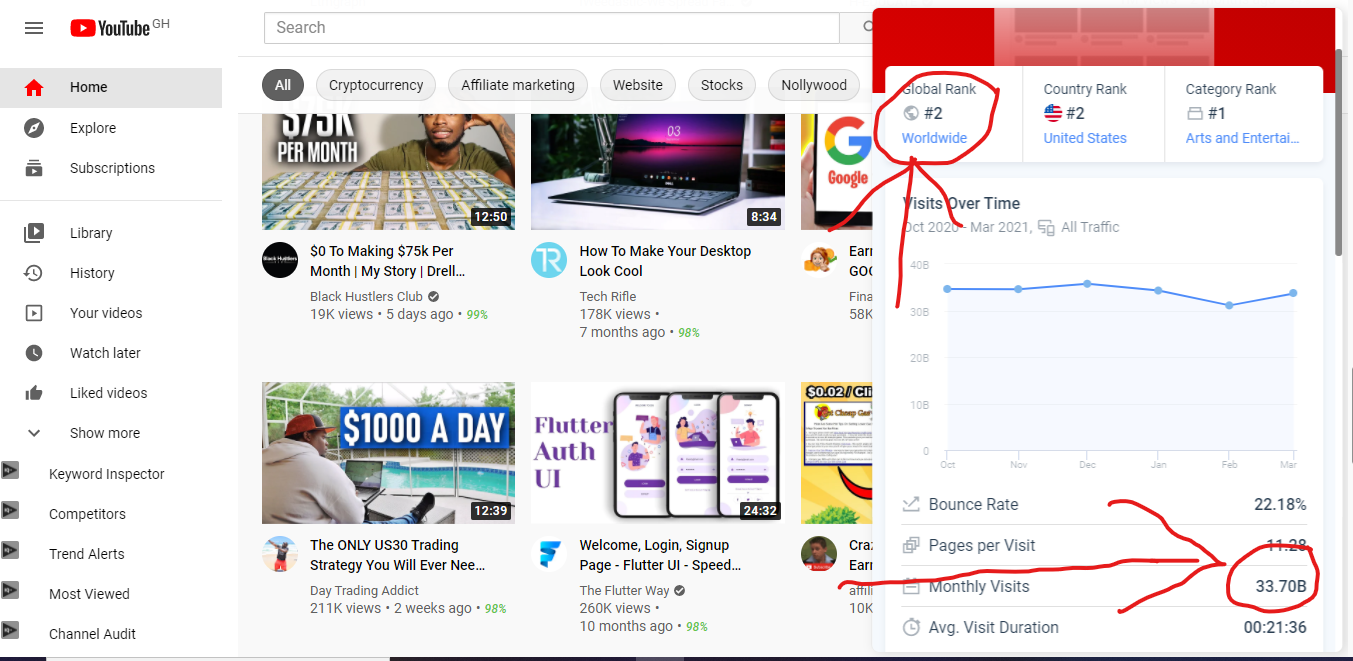
Task: Select the Nollywood filter chip
Action: pos(814,85)
